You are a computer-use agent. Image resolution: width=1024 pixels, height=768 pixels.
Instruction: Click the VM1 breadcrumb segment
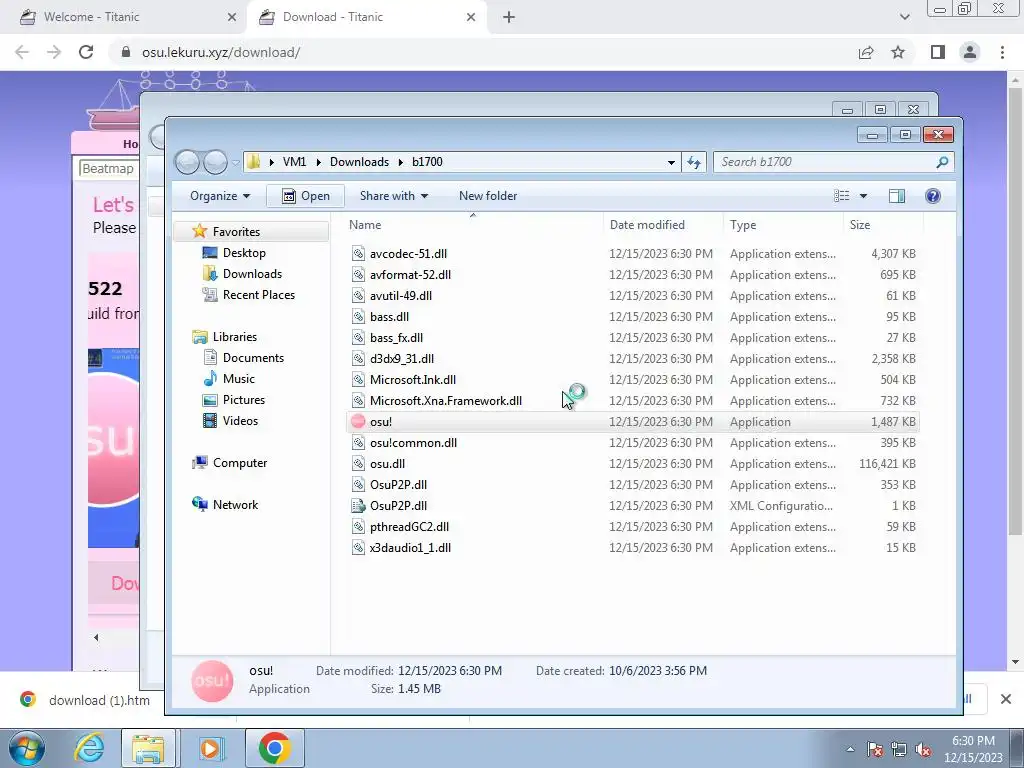294,162
